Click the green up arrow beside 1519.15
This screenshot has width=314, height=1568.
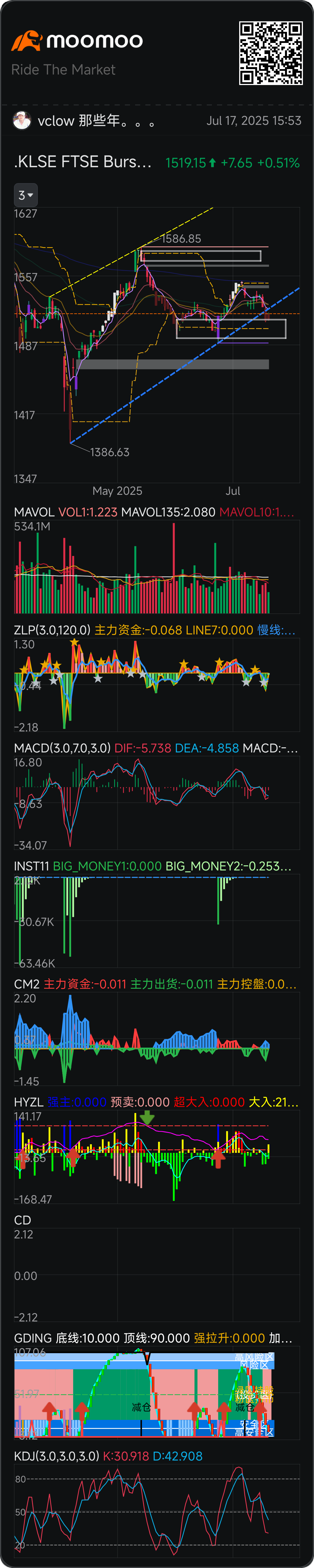(x=212, y=163)
